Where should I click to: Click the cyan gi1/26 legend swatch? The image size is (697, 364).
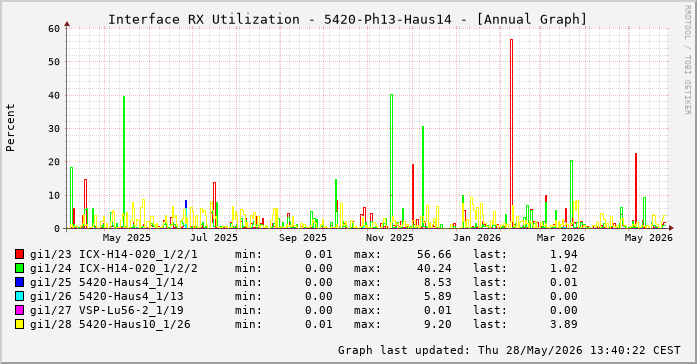[19, 296]
